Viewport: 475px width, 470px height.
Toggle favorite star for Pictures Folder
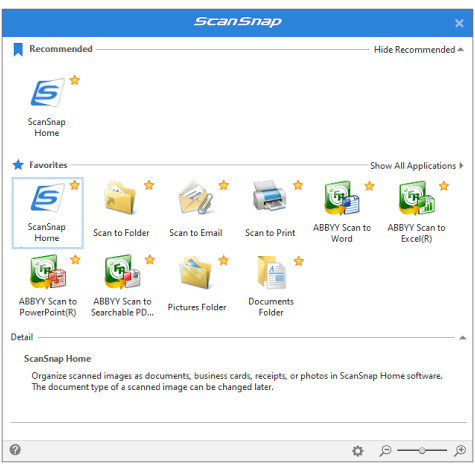(223, 260)
